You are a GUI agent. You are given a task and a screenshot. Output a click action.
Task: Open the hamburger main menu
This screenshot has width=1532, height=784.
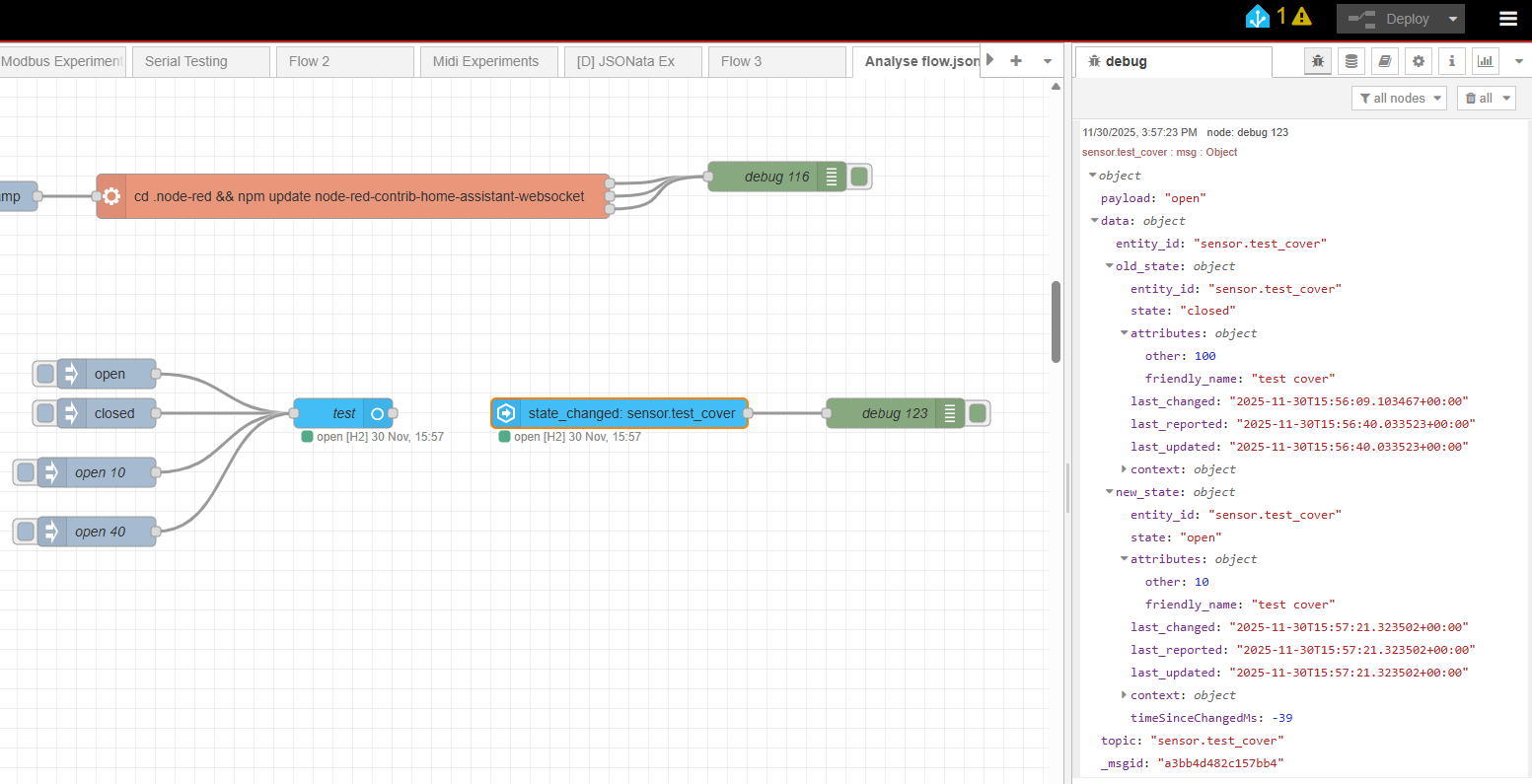[x=1507, y=19]
